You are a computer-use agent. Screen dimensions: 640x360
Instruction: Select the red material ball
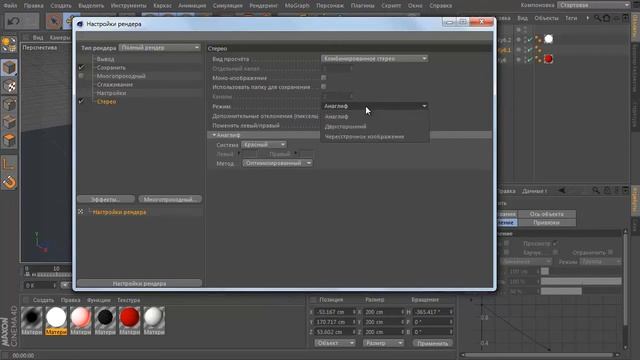(x=129, y=318)
